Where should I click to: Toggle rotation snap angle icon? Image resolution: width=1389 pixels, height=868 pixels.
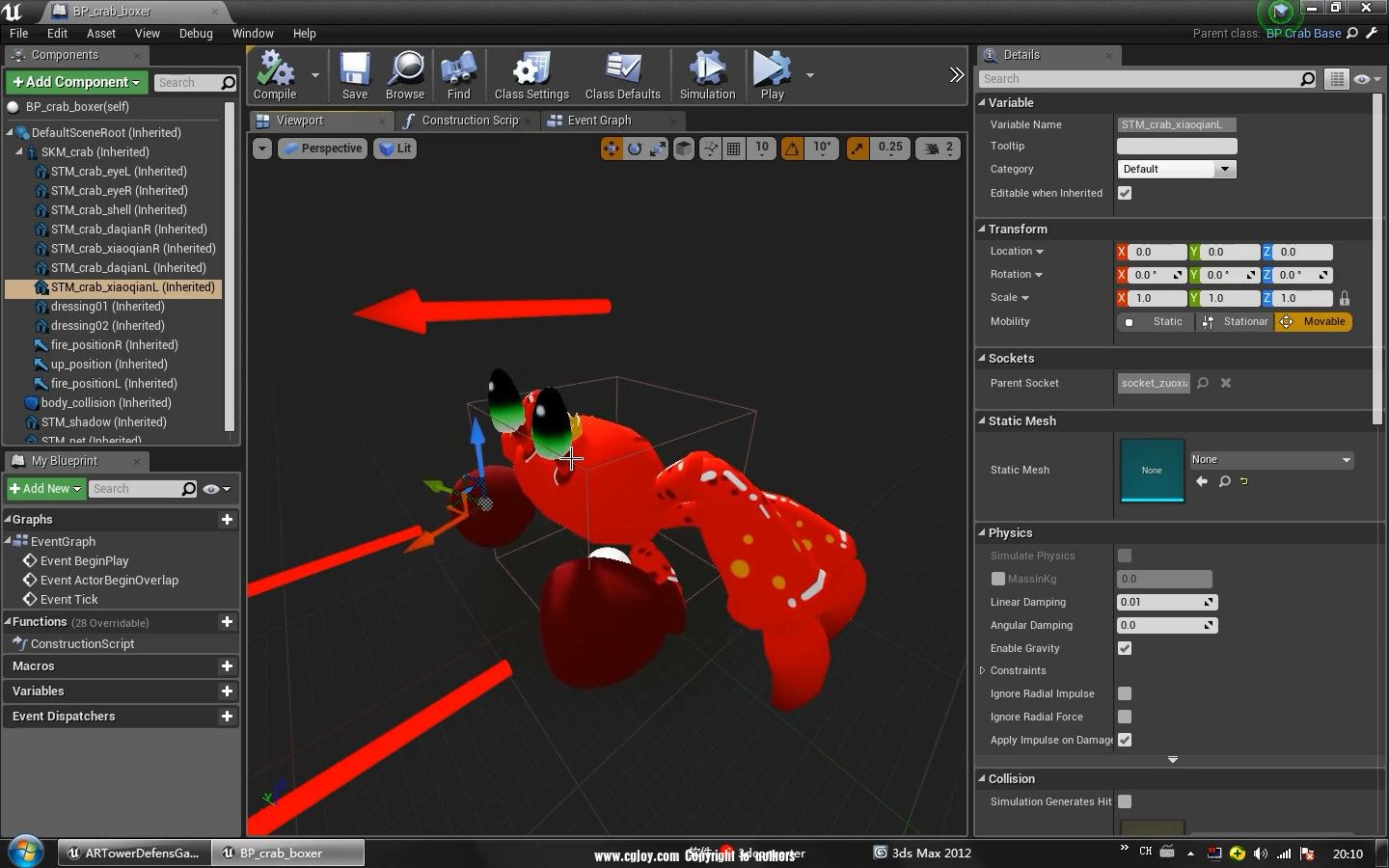[792, 149]
